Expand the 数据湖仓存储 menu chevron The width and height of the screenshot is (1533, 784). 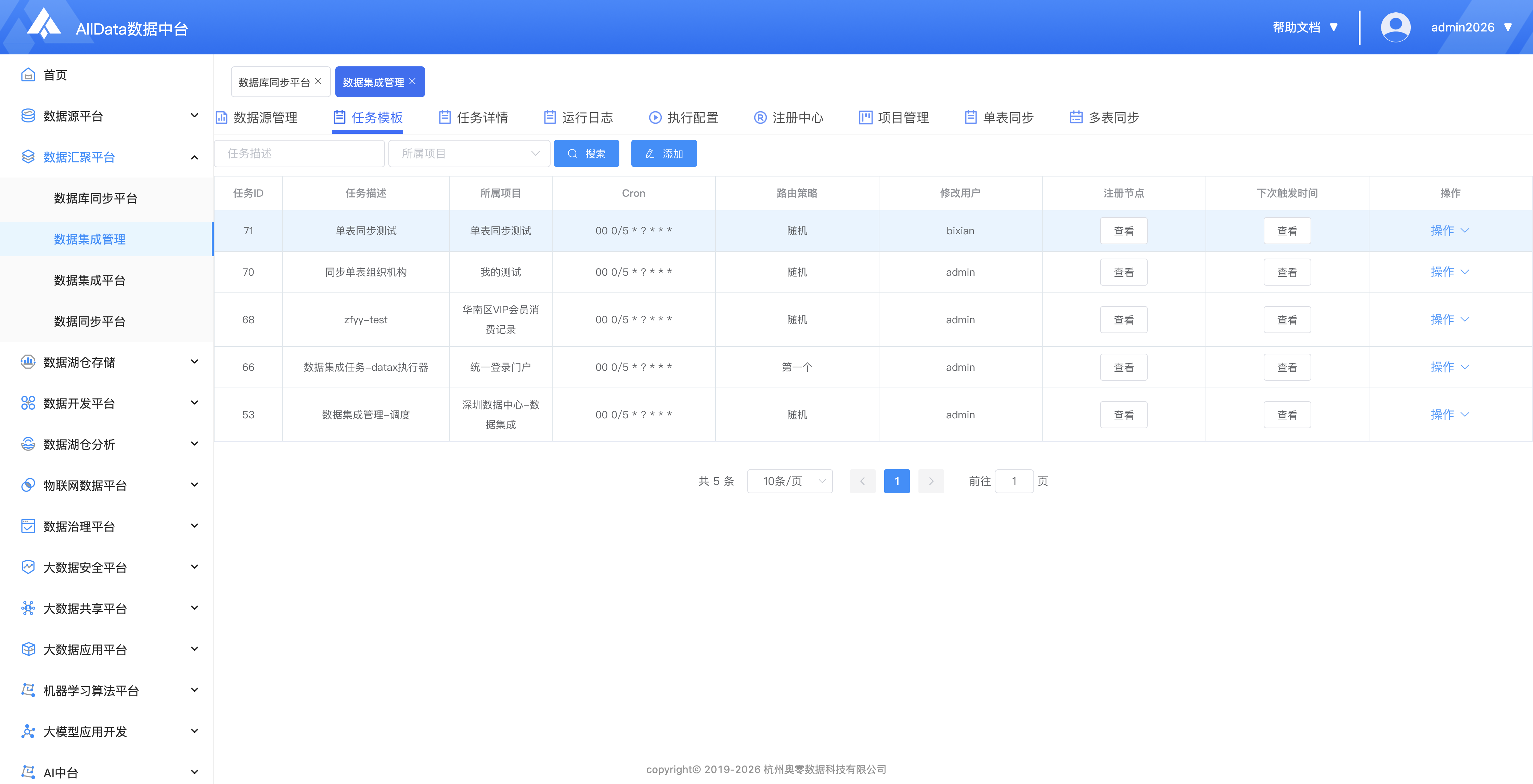(x=194, y=362)
